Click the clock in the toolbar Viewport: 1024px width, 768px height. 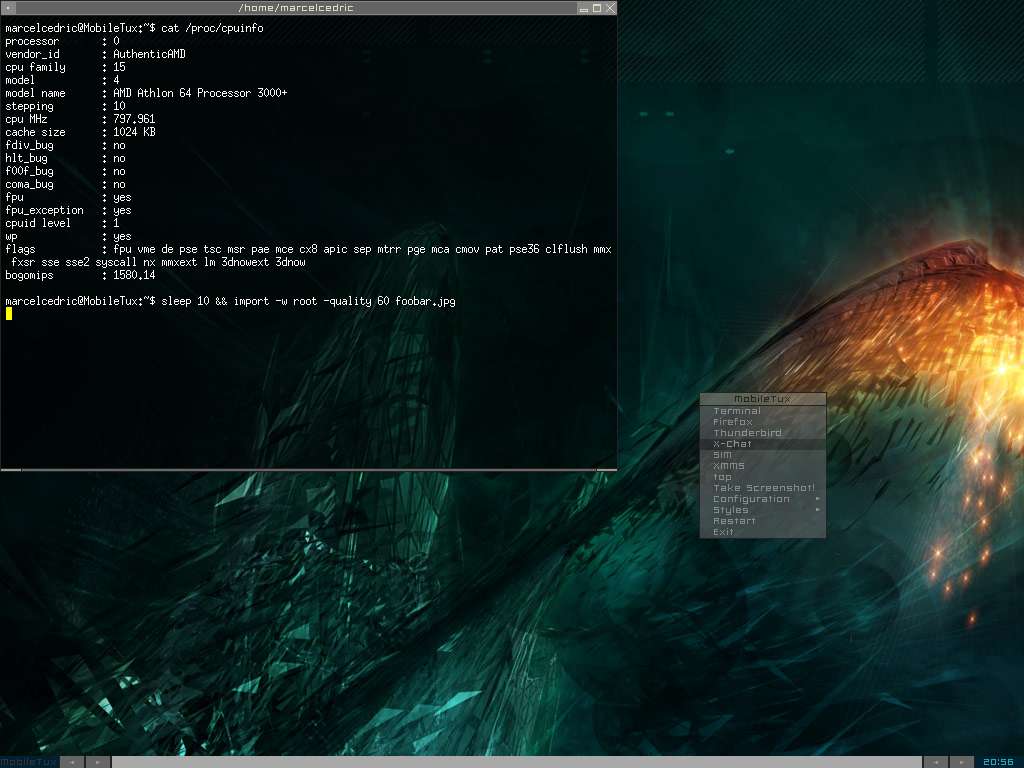(999, 762)
